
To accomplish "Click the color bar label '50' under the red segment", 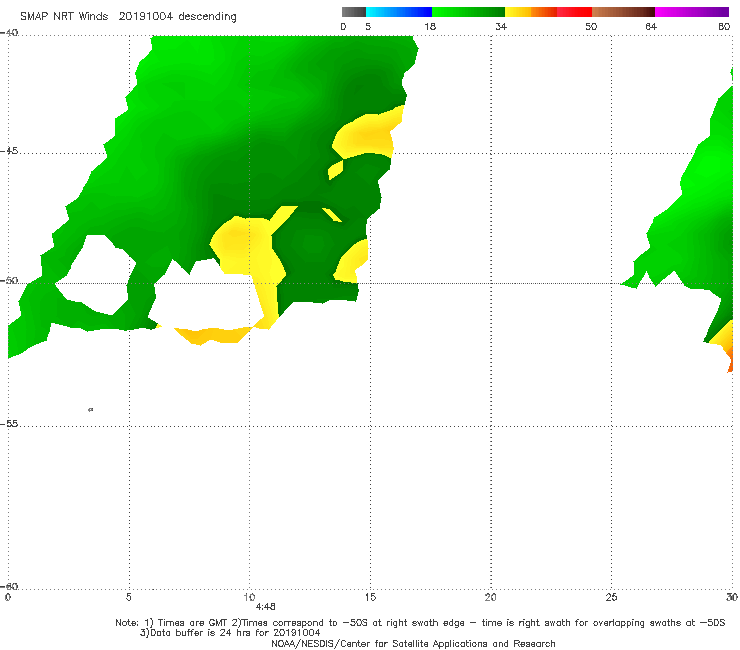I will pos(591,27).
